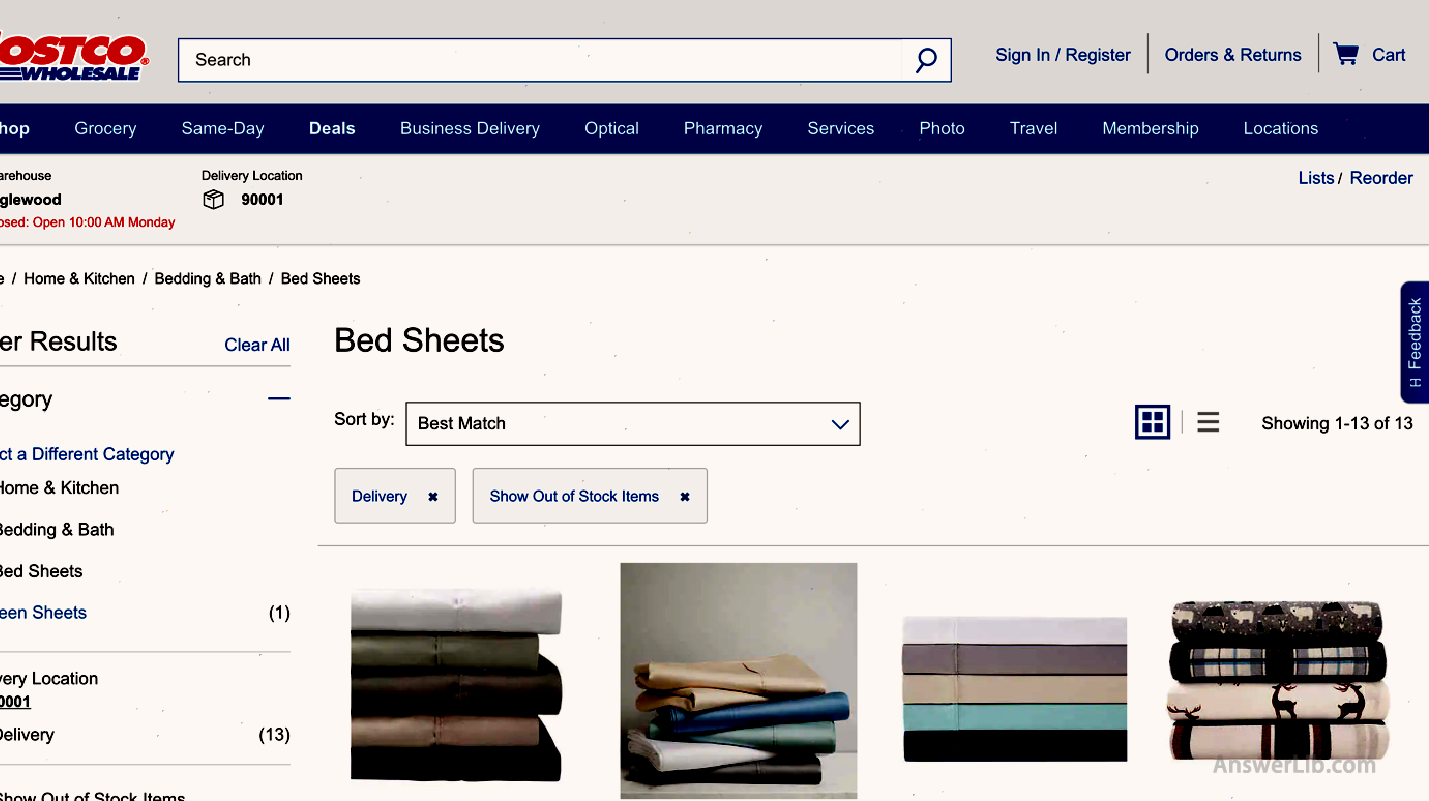Select Queen Sheets category filter
The image size is (1429, 801).
coord(43,613)
